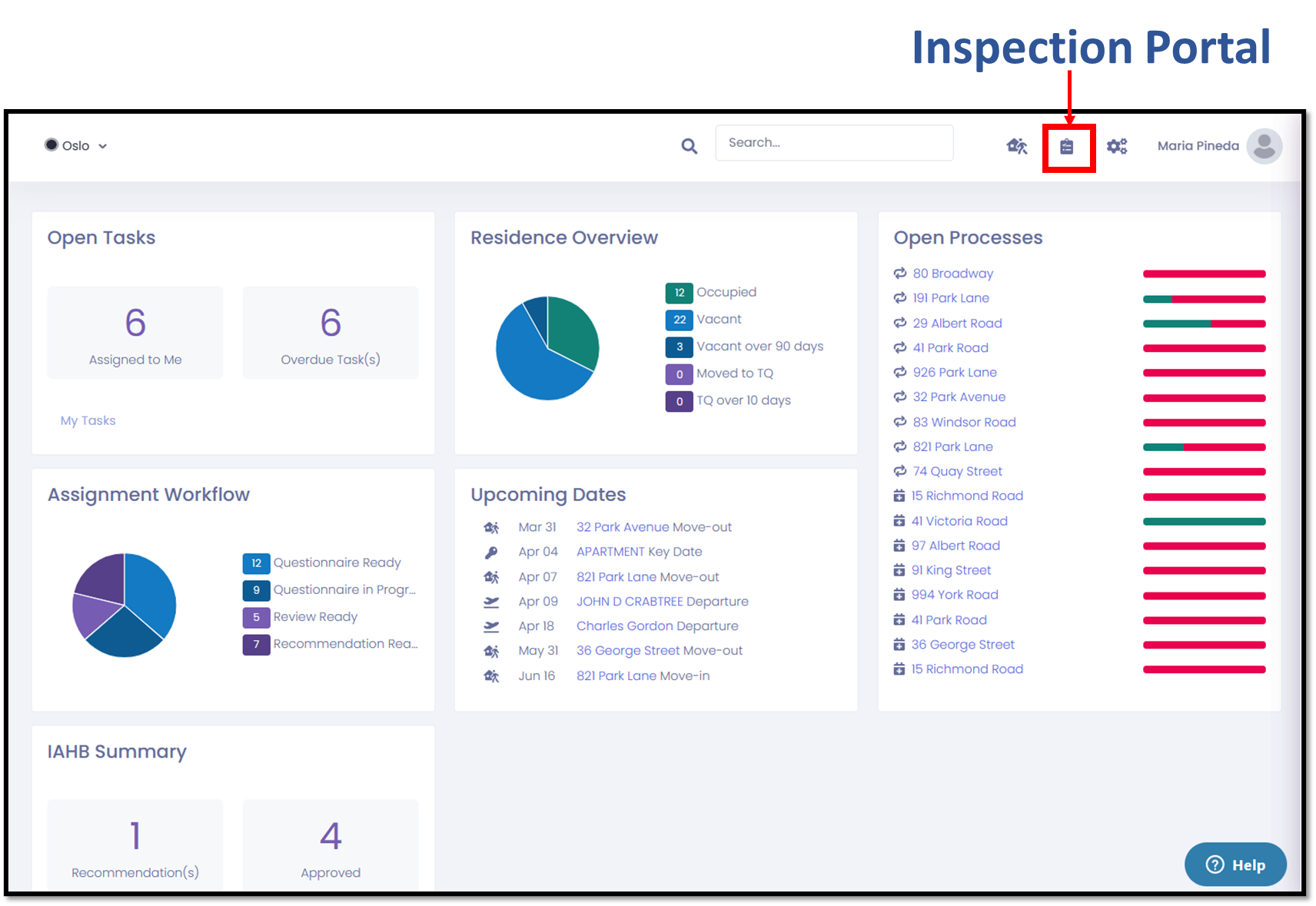The height and width of the screenshot is (906, 1316).
Task: Click the Recommendation Rea... legend label
Action: [x=346, y=644]
